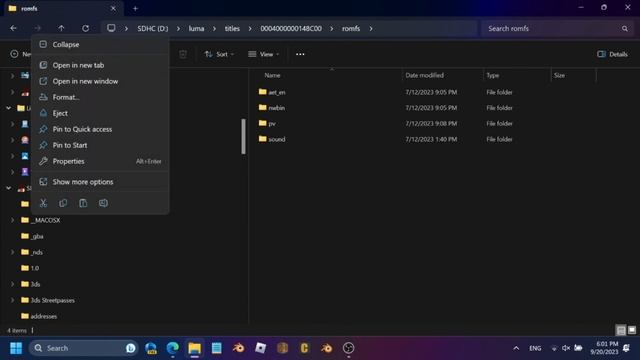Open the Sort dropdown

(x=219, y=54)
